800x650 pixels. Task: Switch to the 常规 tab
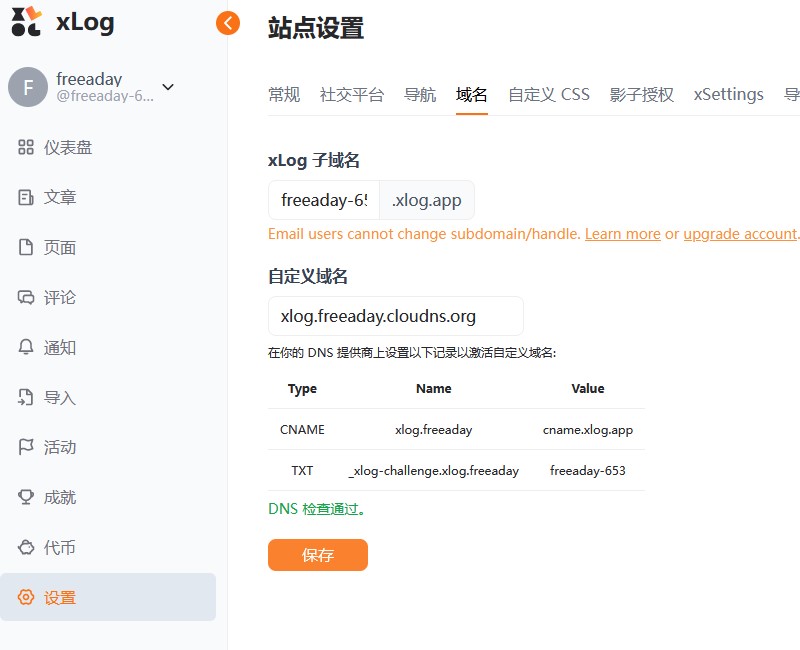(284, 95)
